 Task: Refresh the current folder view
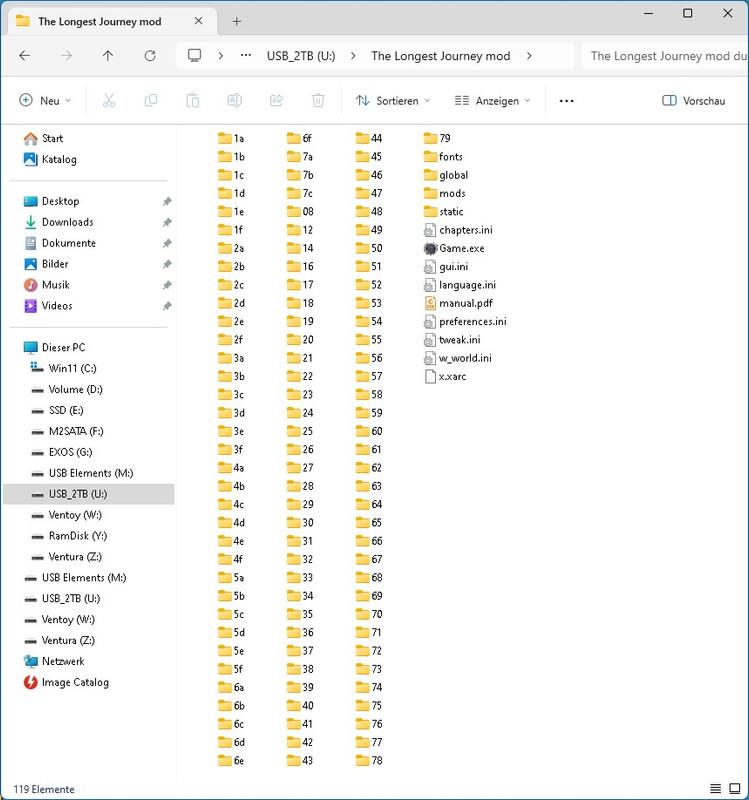coord(150,56)
